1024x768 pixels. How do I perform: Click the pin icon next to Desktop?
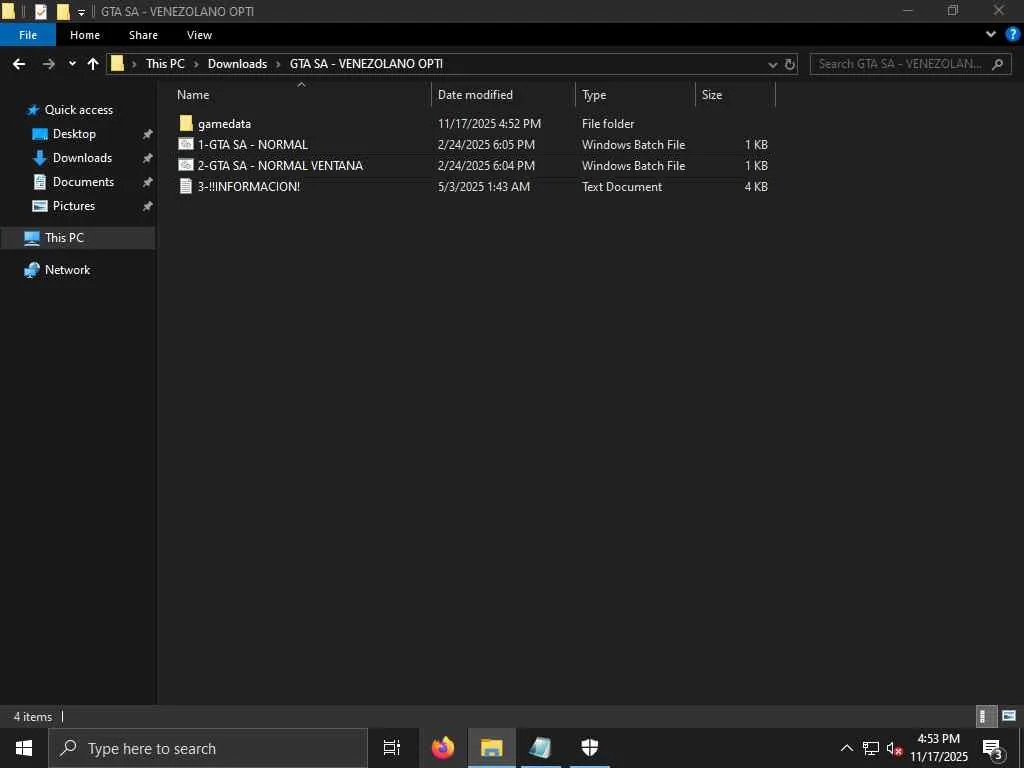pyautogui.click(x=148, y=134)
